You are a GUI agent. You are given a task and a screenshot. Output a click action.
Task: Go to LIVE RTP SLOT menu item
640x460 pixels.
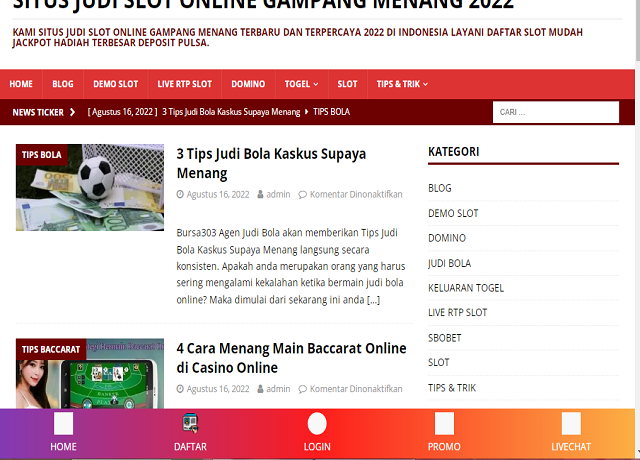tap(184, 84)
